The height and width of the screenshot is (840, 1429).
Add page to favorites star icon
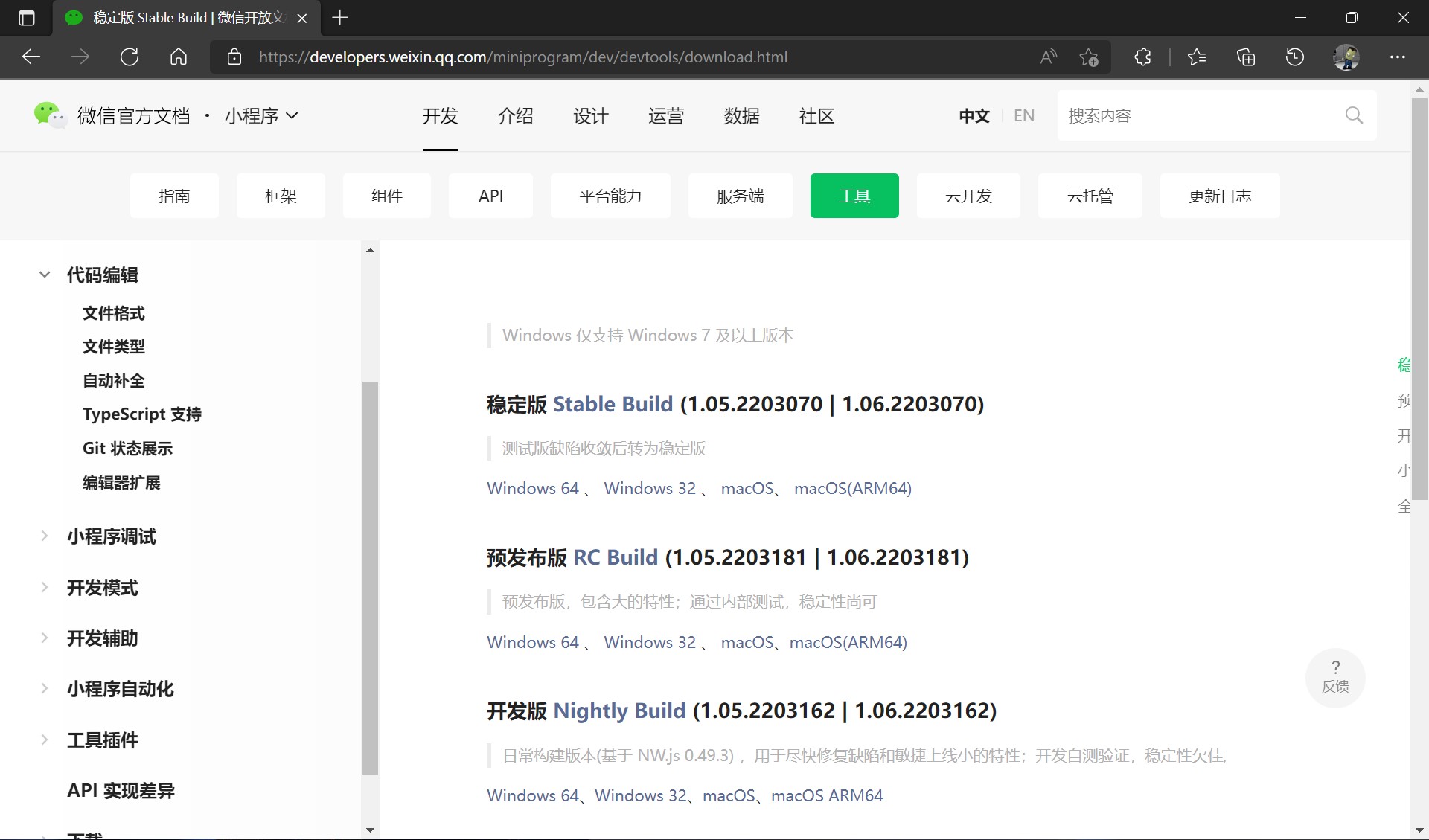point(1089,57)
